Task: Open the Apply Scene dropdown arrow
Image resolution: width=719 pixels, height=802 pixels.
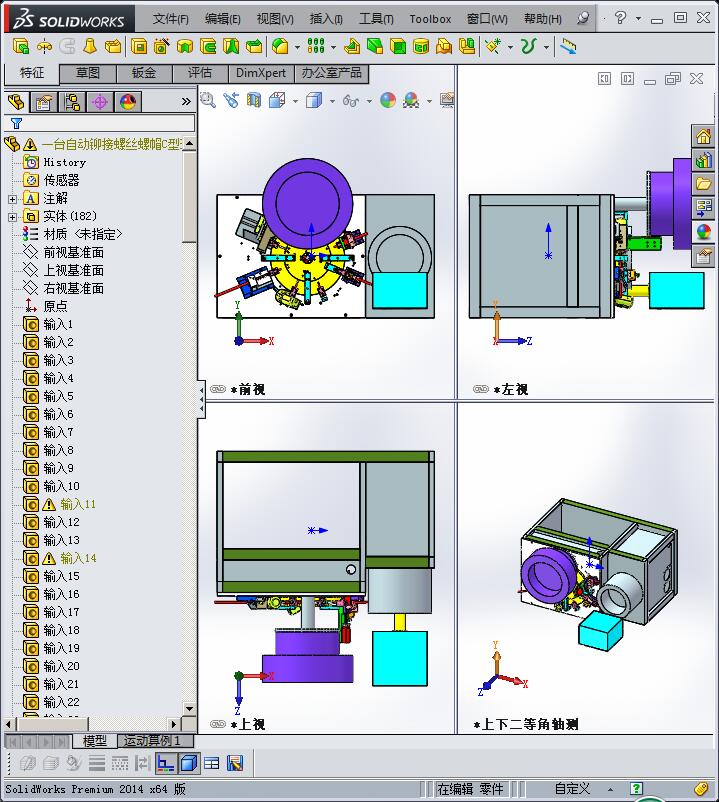Action: (x=429, y=101)
